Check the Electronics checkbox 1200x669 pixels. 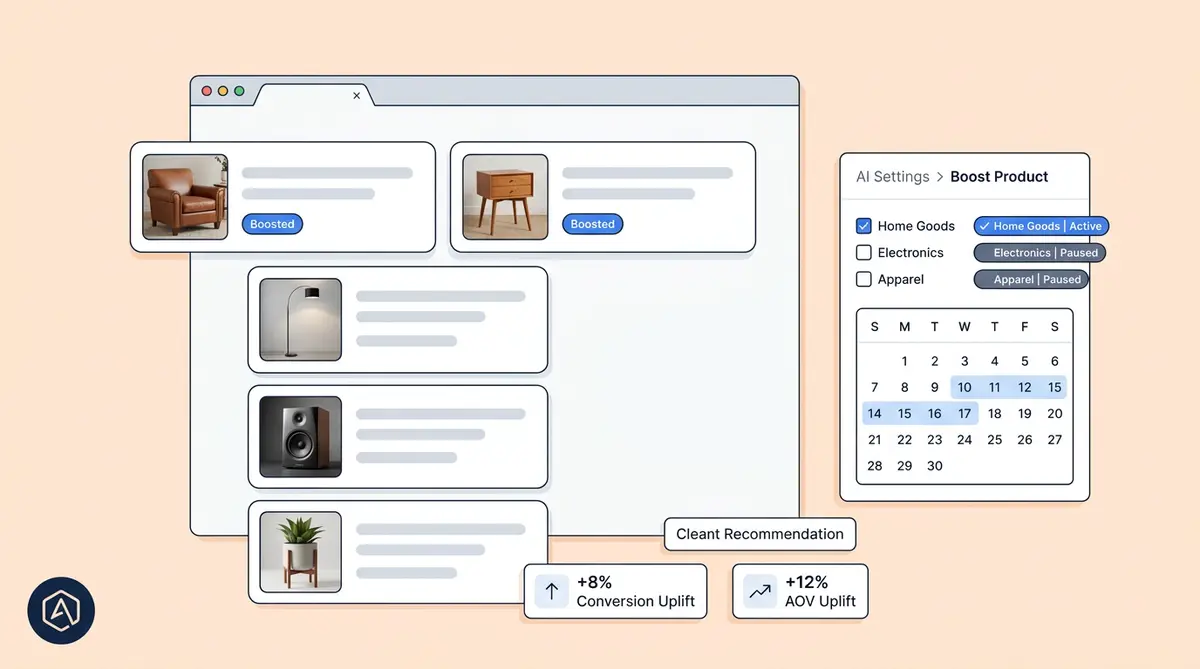(863, 252)
